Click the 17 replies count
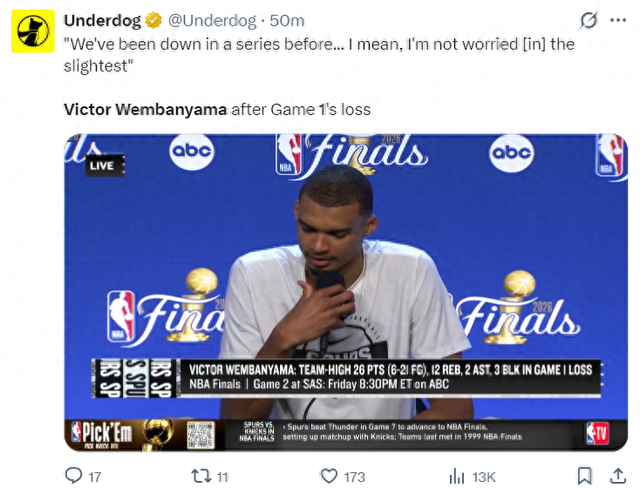 (x=95, y=477)
